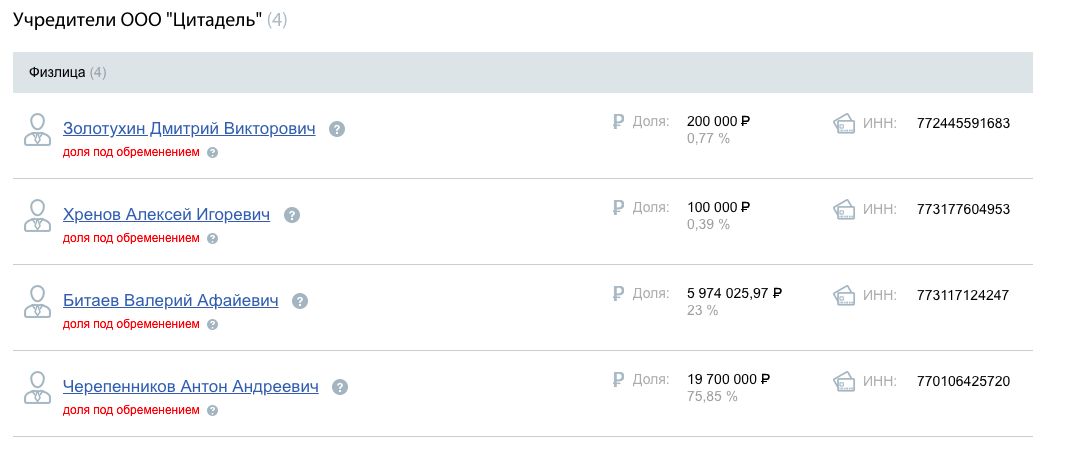Follow the Битаев Валерий Афайевич link
This screenshot has width=1071, height=459.
click(170, 301)
